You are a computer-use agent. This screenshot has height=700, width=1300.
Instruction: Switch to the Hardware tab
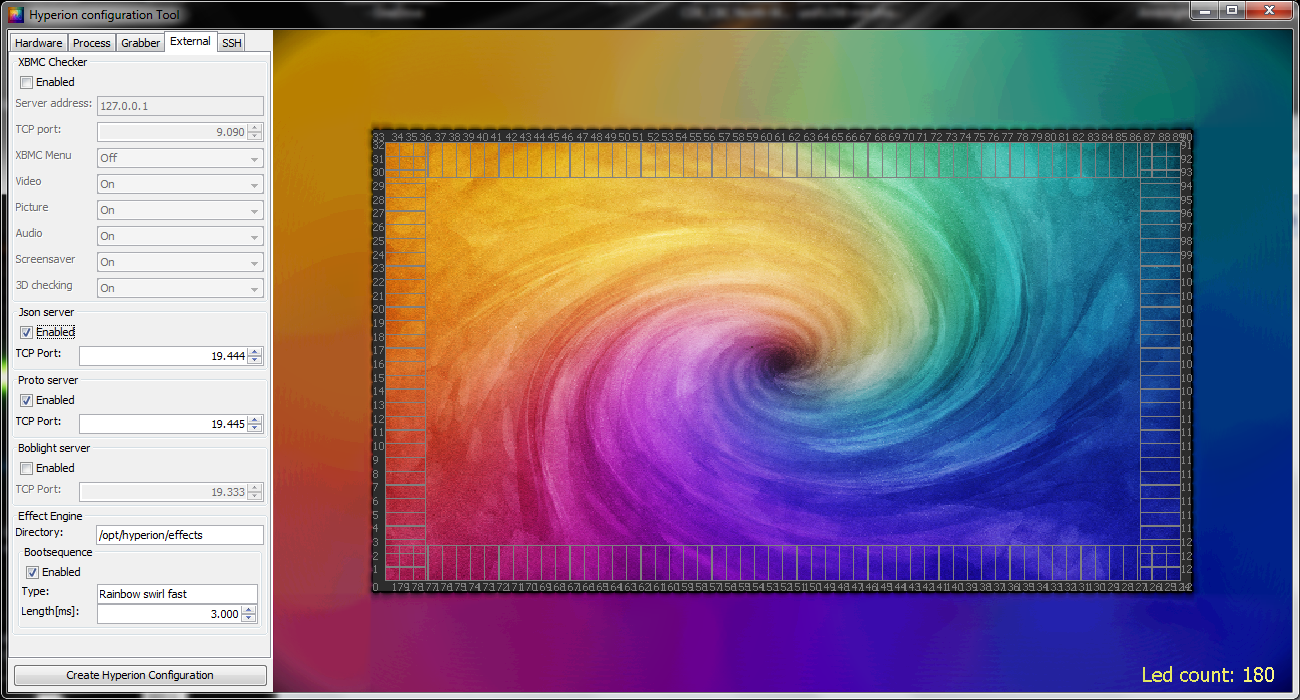[39, 43]
